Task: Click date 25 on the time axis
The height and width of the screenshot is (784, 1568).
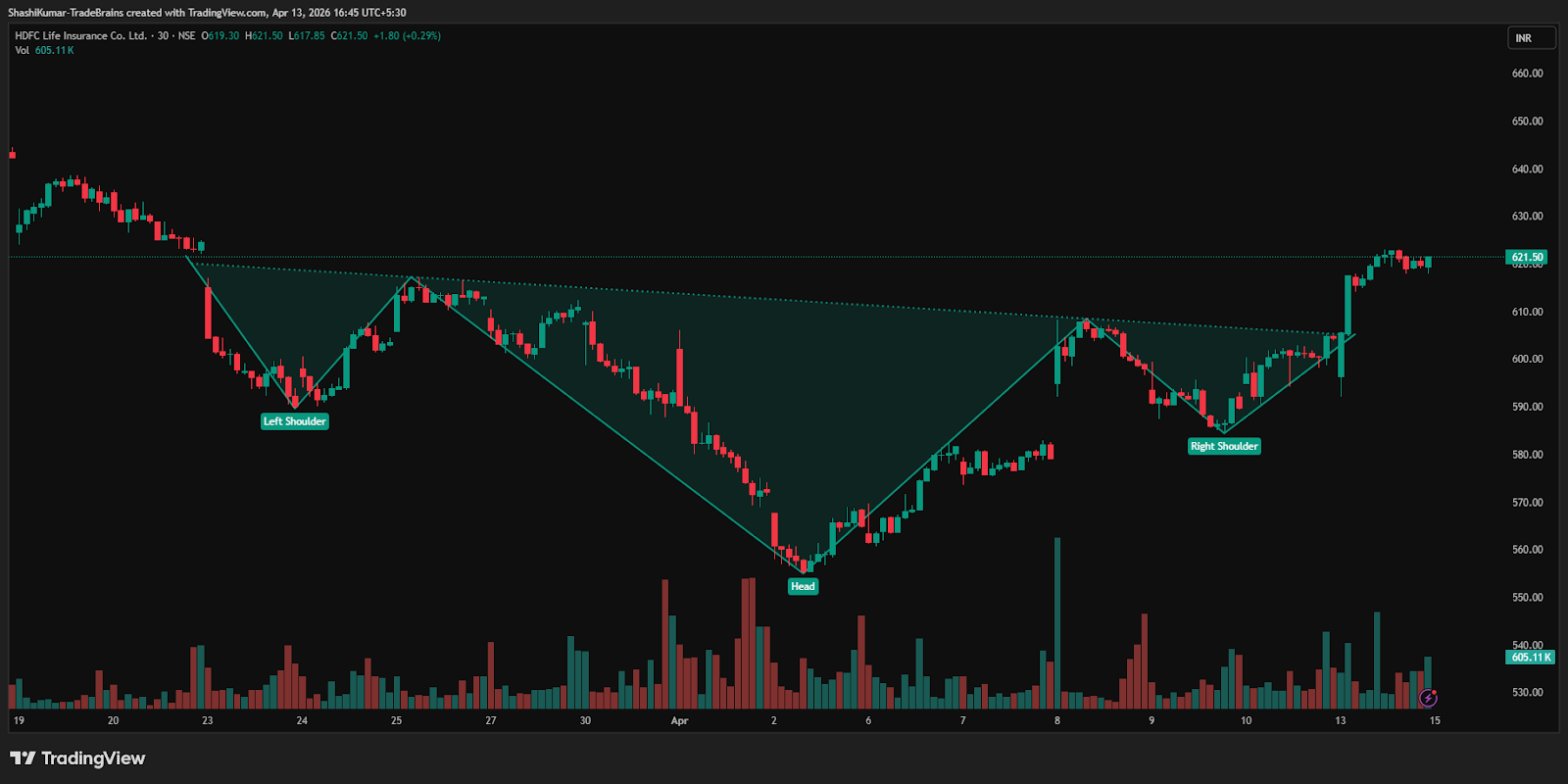Action: point(396,720)
